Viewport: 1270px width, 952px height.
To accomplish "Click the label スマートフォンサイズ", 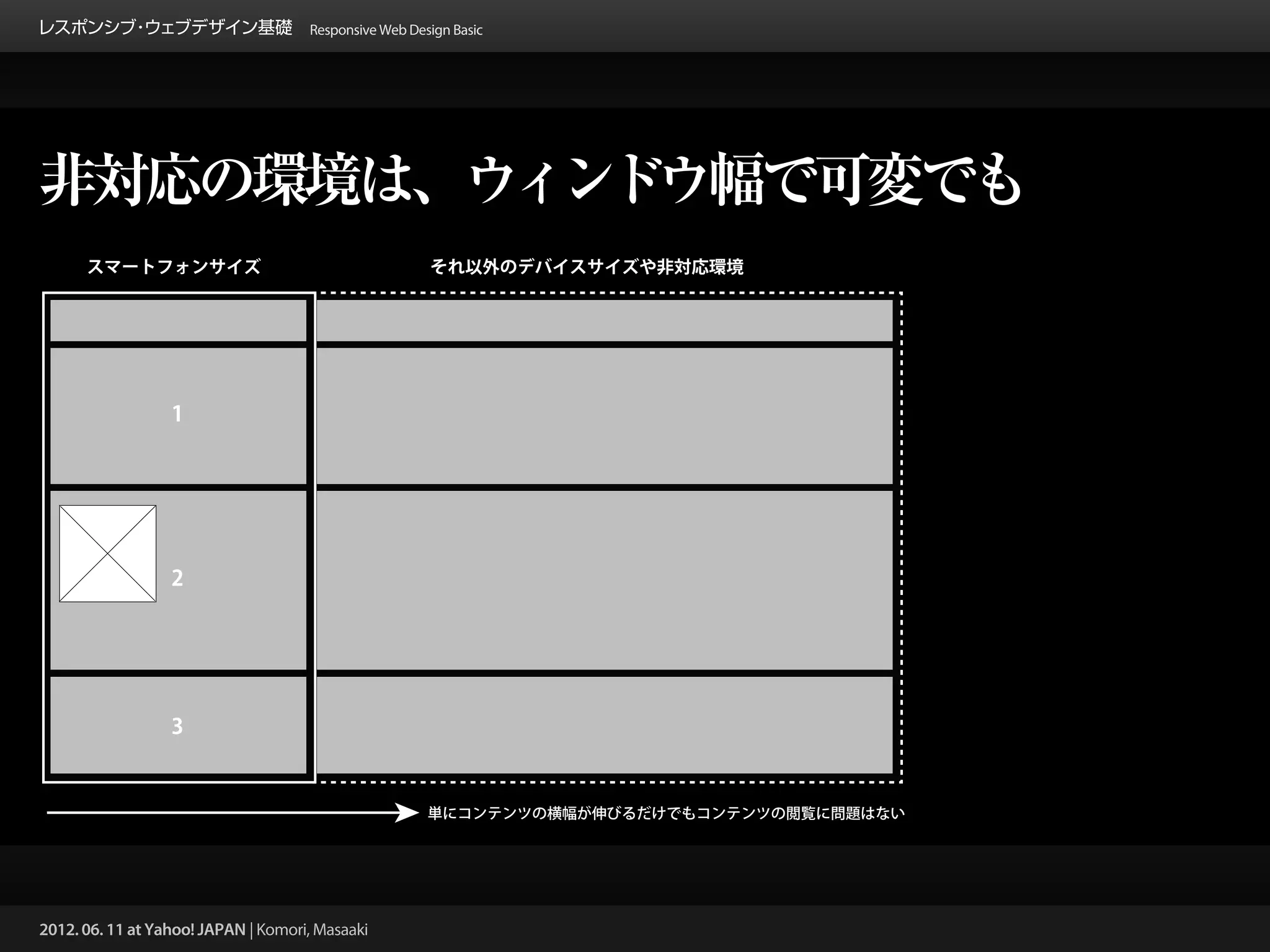I will pyautogui.click(x=174, y=267).
